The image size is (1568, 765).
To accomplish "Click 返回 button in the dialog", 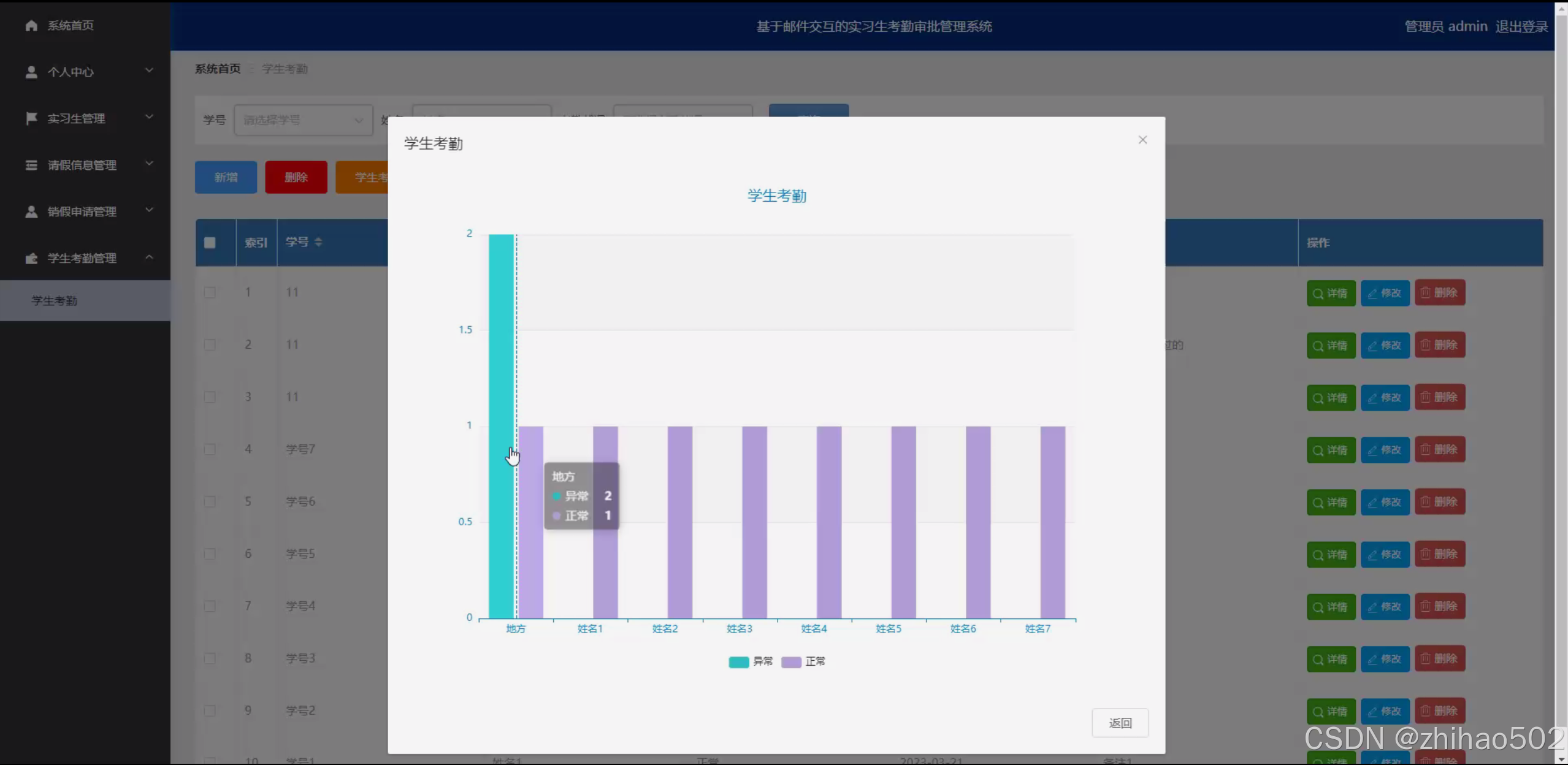I will tap(1120, 723).
